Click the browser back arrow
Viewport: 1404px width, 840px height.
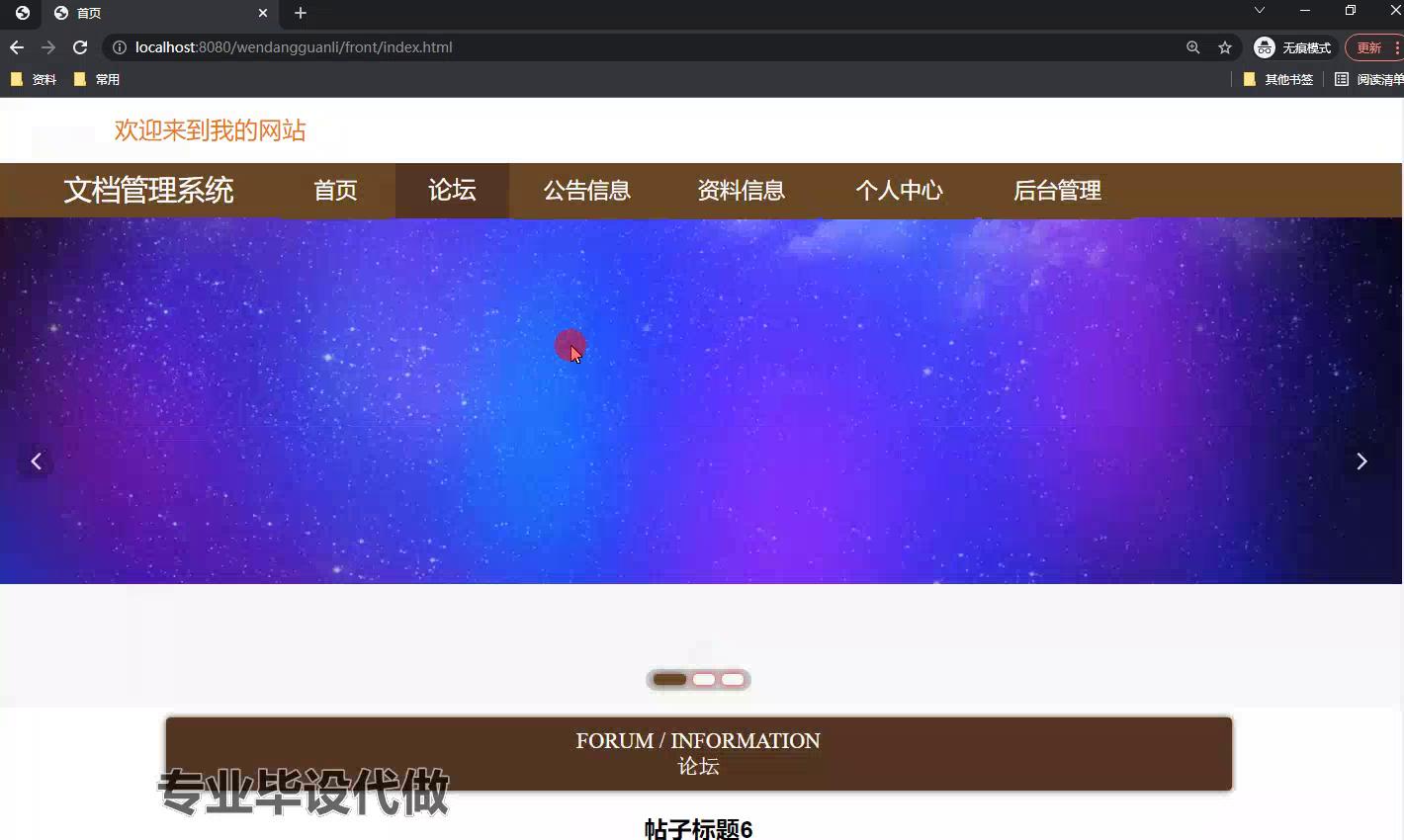[x=17, y=47]
